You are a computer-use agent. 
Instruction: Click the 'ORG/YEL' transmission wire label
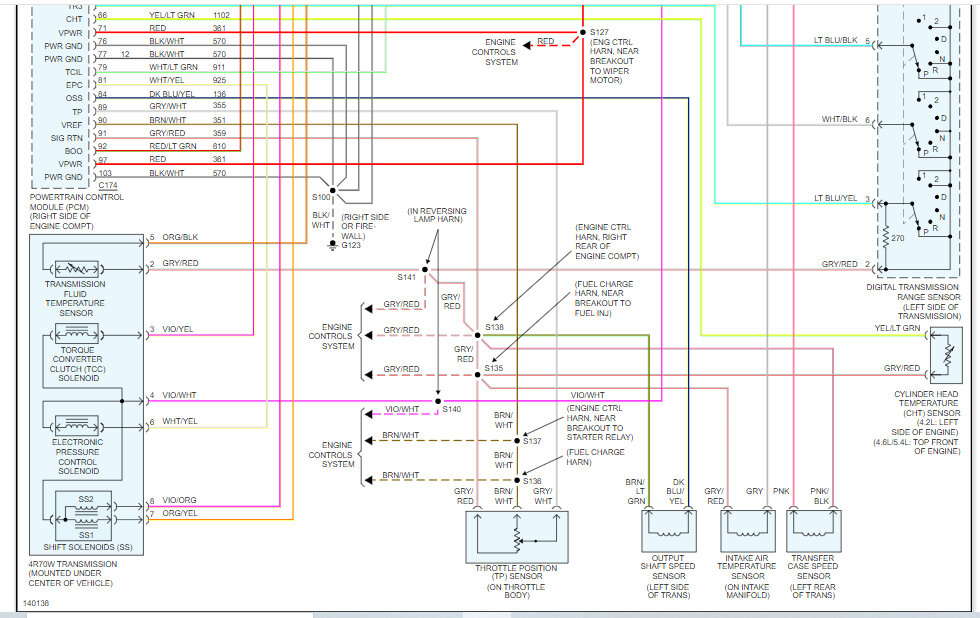pos(179,513)
